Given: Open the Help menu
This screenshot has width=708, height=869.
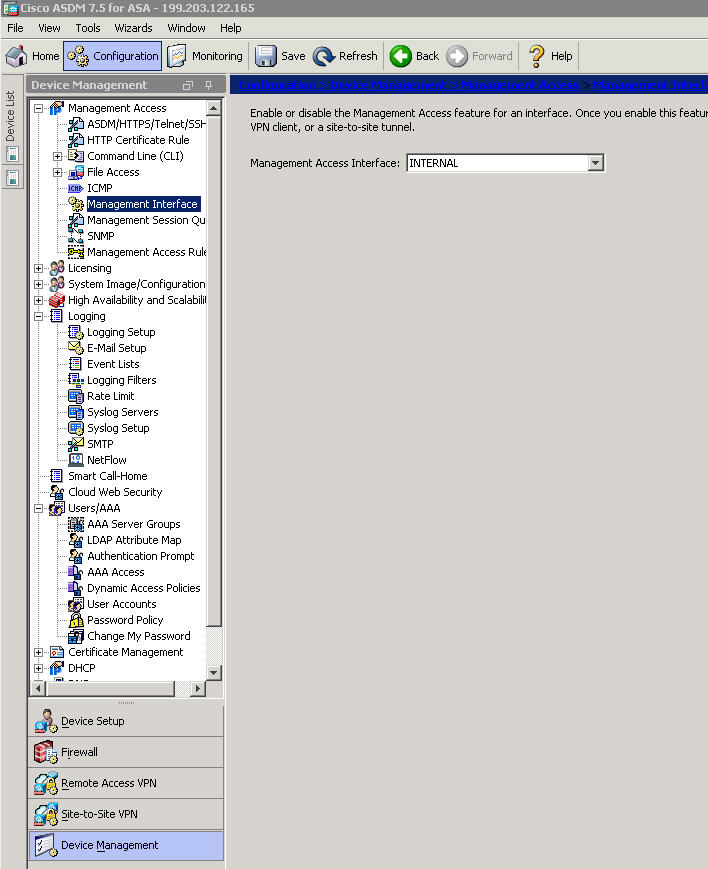Looking at the screenshot, I should (231, 28).
